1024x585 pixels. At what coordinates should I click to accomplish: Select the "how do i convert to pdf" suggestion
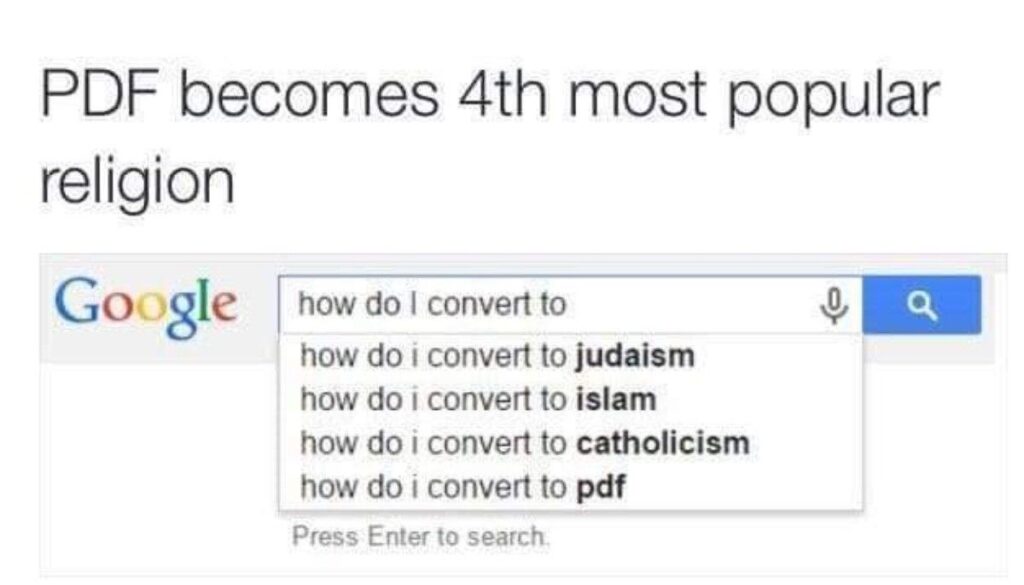point(464,487)
